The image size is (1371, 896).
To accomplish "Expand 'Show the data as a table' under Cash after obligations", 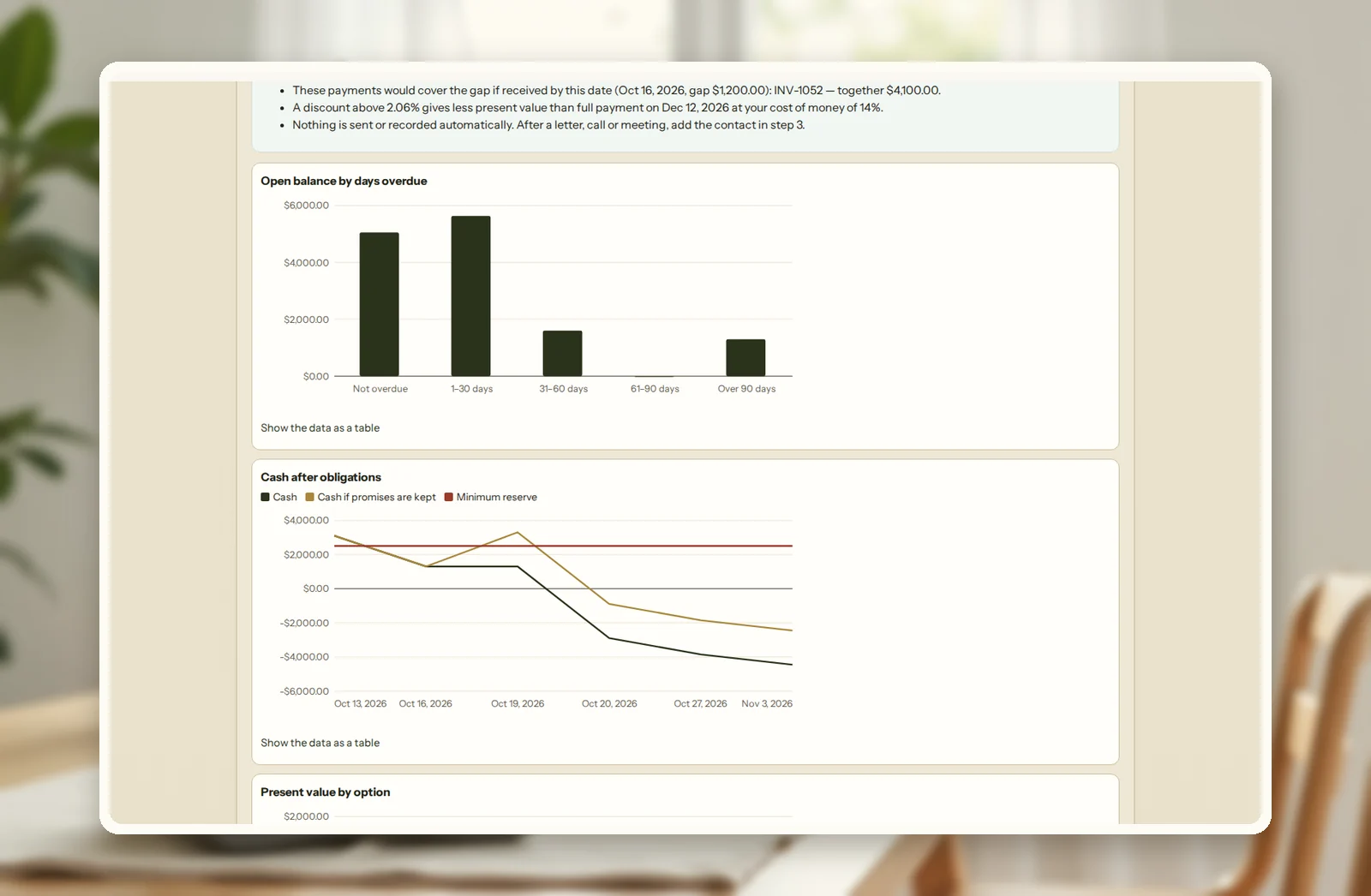I will tap(320, 743).
